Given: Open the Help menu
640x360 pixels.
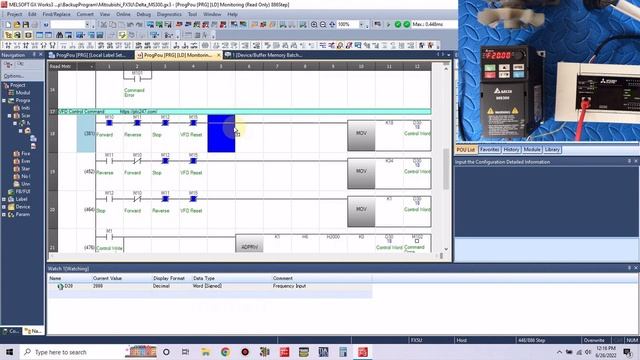Looking at the screenshot, I should tap(233, 14).
